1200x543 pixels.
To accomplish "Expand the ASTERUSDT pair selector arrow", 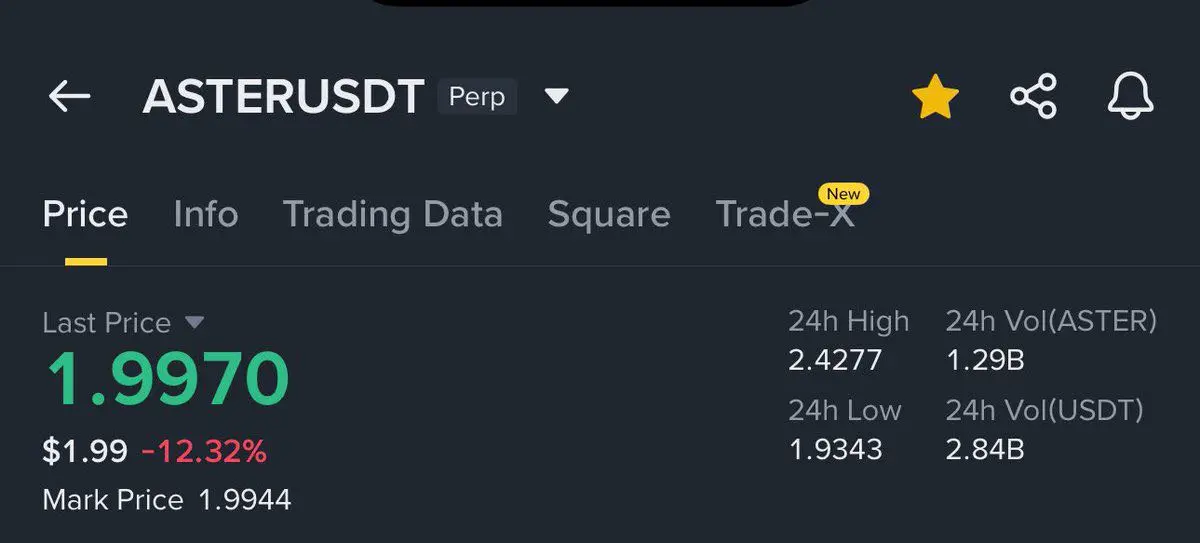I will tap(556, 97).
